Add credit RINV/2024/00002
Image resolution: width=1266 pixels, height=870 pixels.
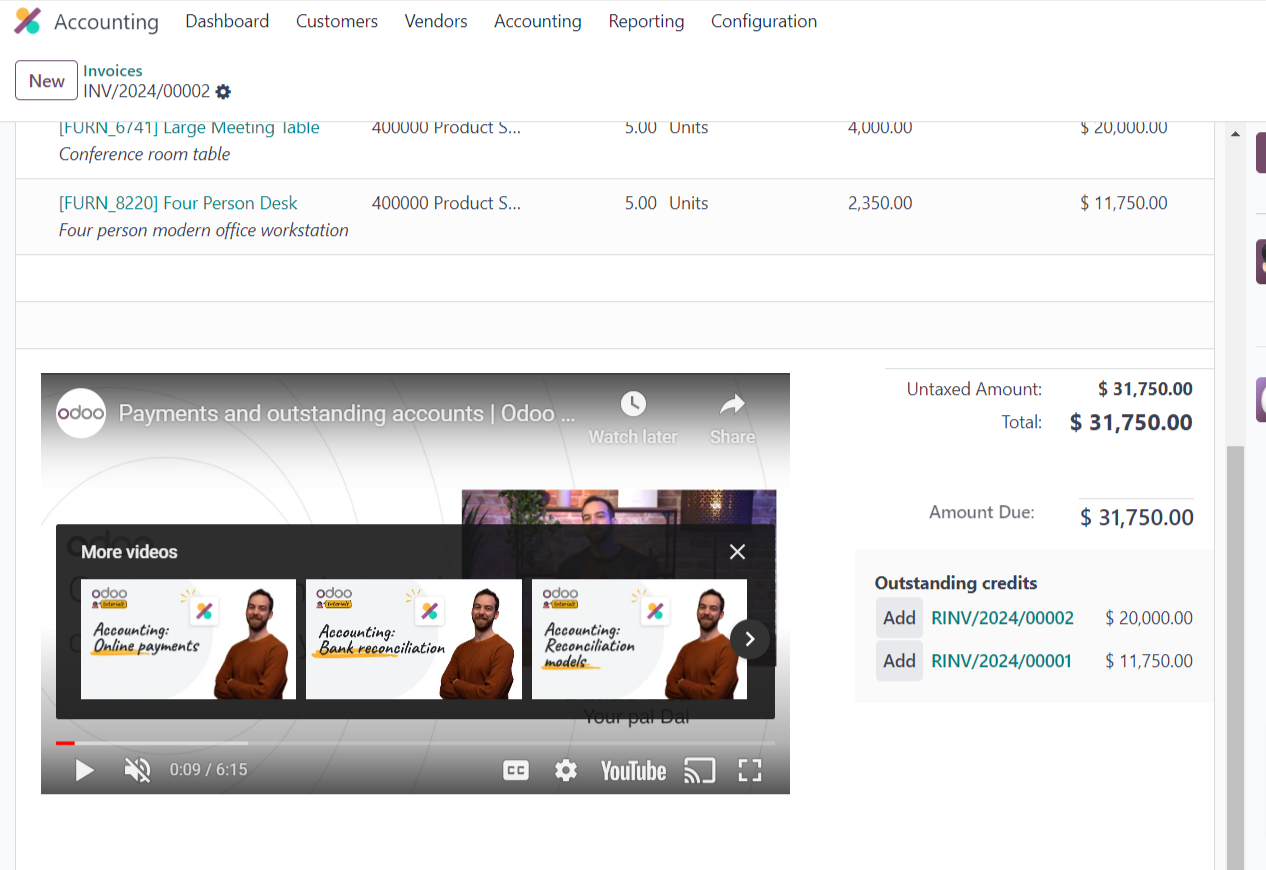pos(899,618)
